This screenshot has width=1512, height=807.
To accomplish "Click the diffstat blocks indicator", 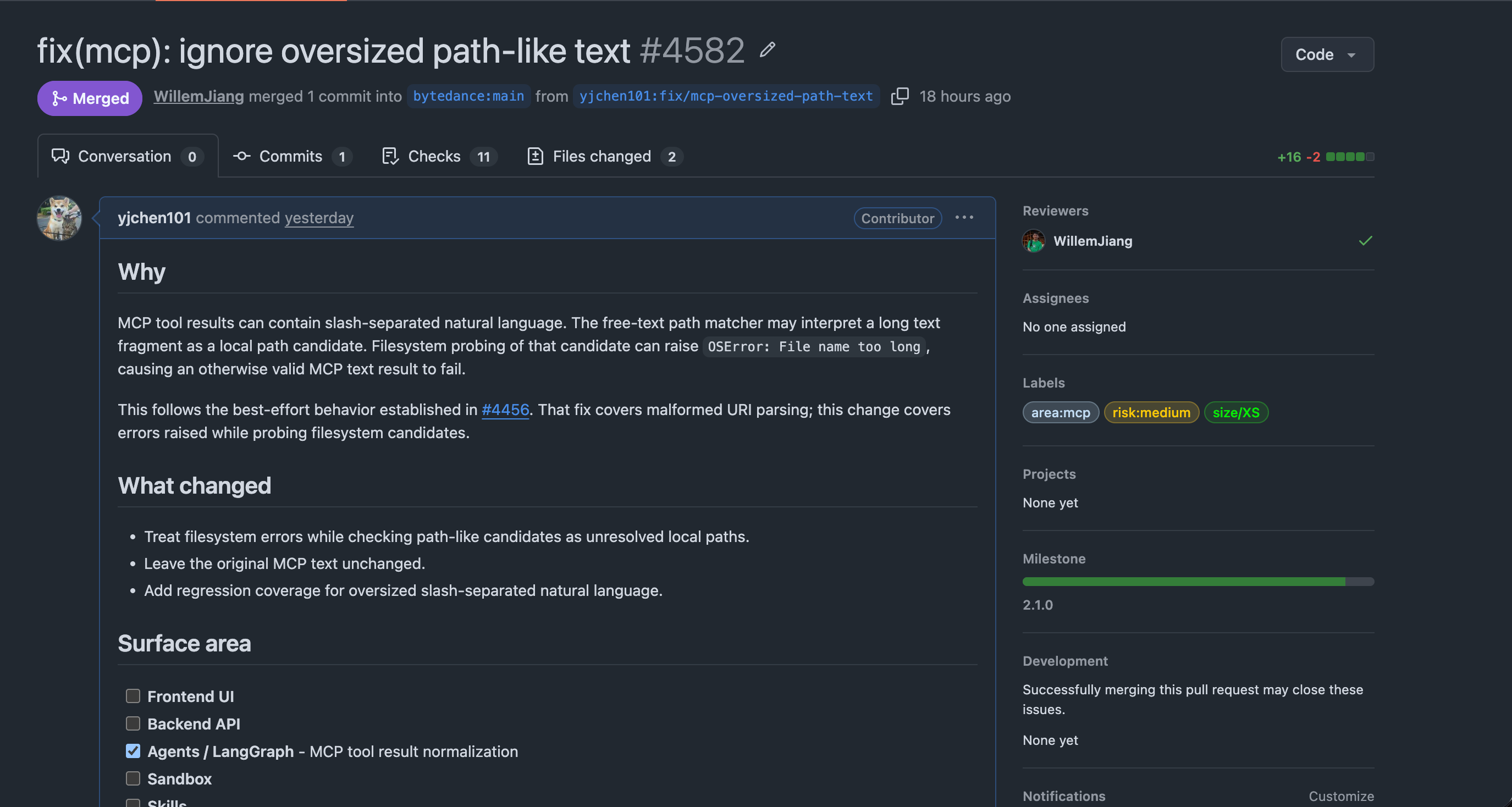I will point(1350,157).
